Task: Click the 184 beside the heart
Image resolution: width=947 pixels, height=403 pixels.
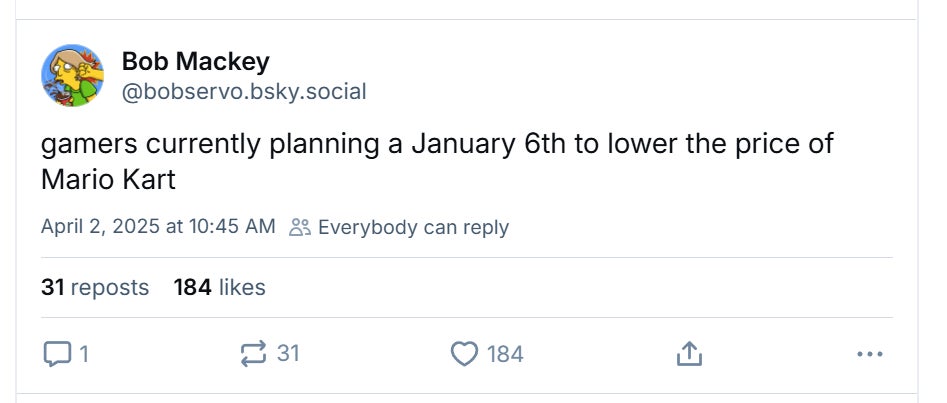Action: (x=504, y=353)
